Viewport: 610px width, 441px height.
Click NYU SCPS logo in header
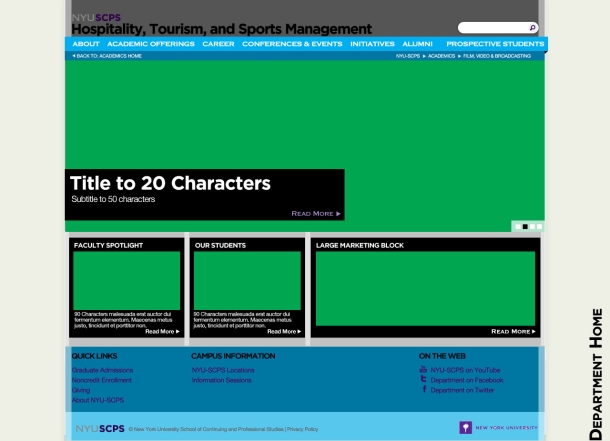(96, 18)
